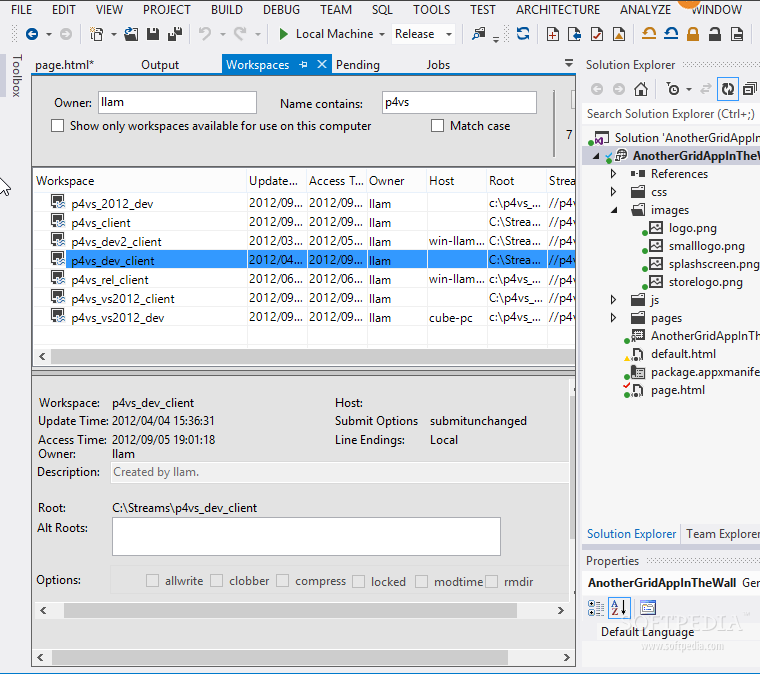Open the ARCHITECTURE menu
Viewport: 763px width, 676px height.
click(x=558, y=9)
